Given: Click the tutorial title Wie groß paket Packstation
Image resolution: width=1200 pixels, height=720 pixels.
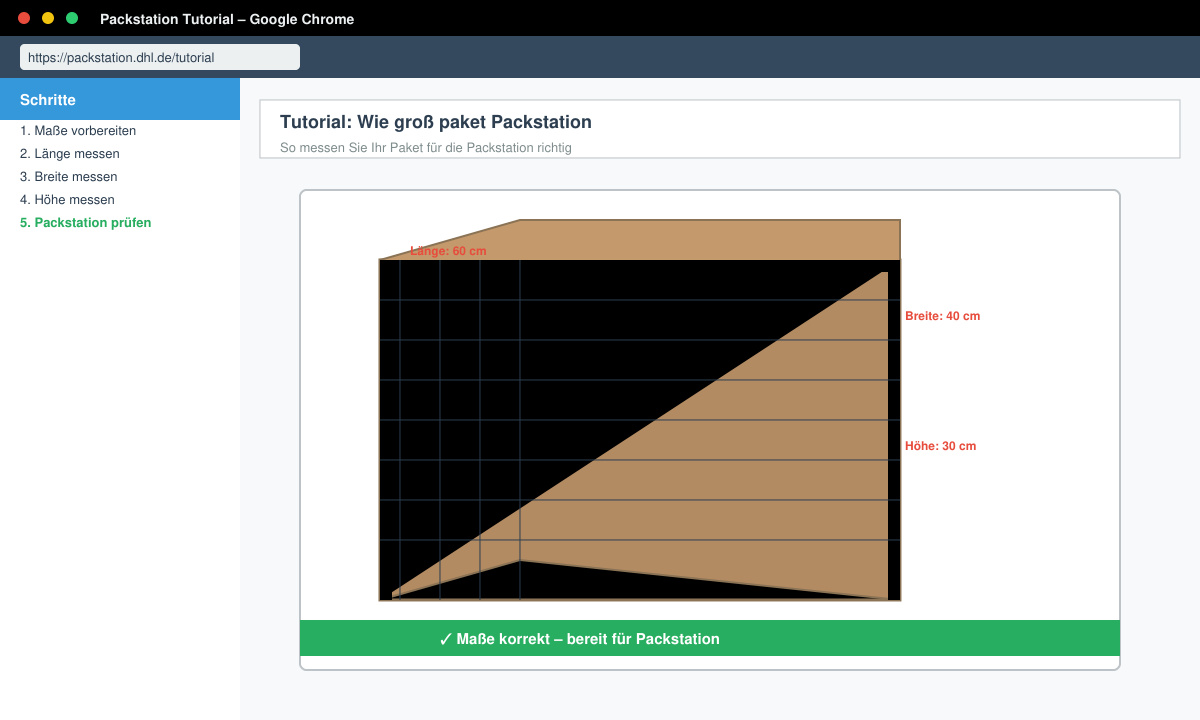Looking at the screenshot, I should 436,122.
